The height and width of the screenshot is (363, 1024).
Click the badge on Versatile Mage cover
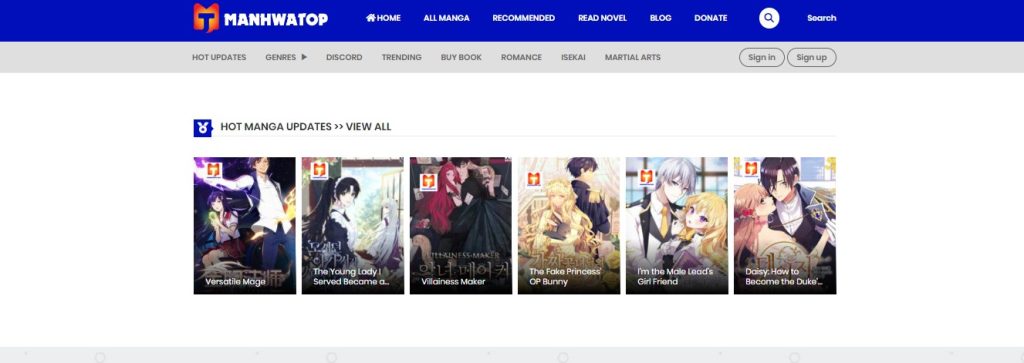(x=214, y=170)
